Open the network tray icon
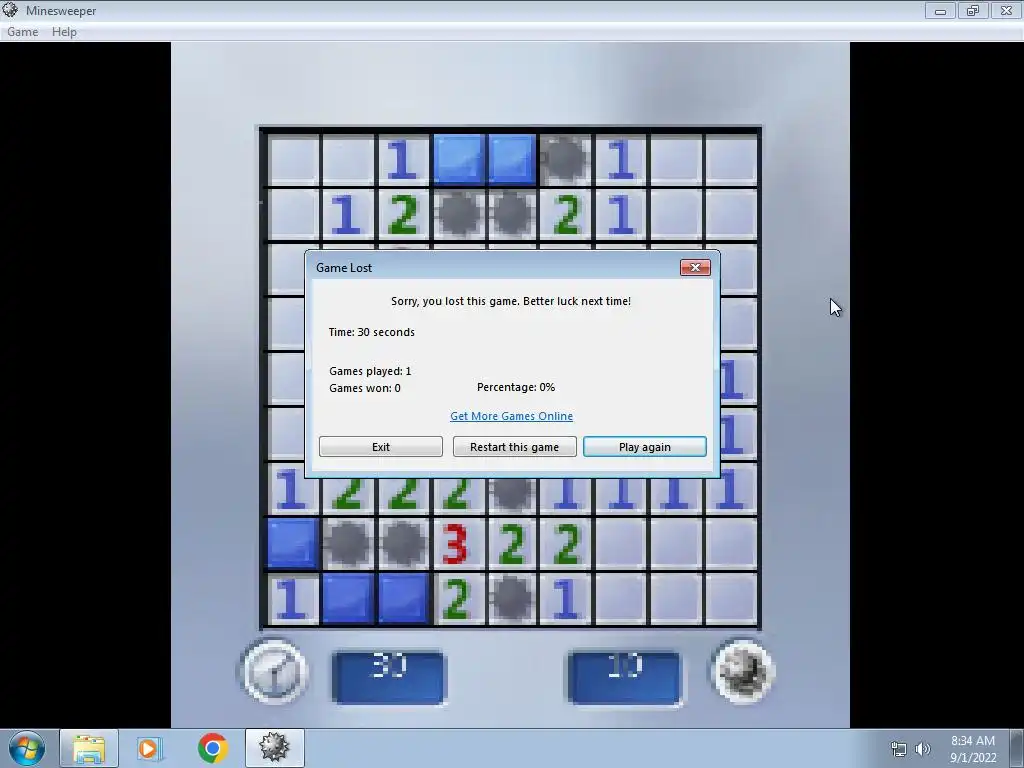The image size is (1024, 768). tap(899, 749)
